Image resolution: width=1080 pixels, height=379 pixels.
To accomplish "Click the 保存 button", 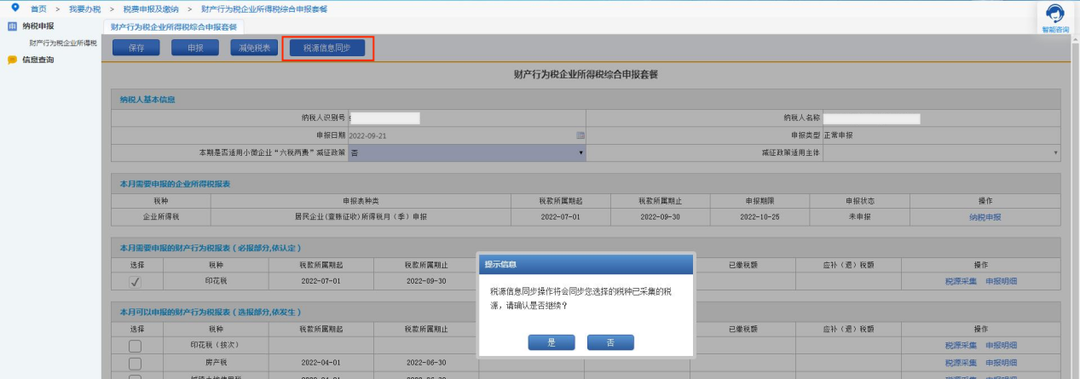I will click(136, 48).
